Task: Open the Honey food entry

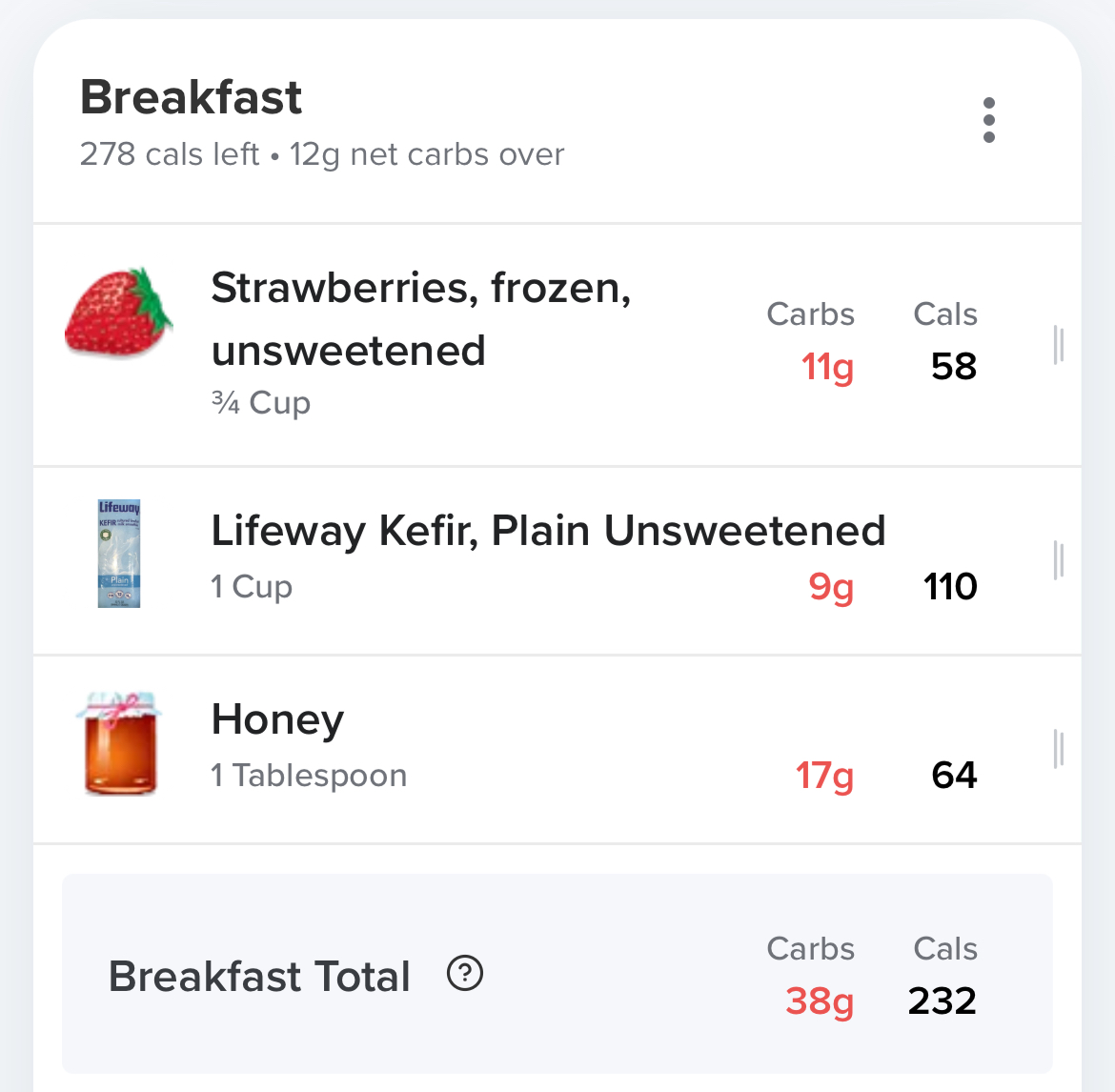Action: [277, 719]
